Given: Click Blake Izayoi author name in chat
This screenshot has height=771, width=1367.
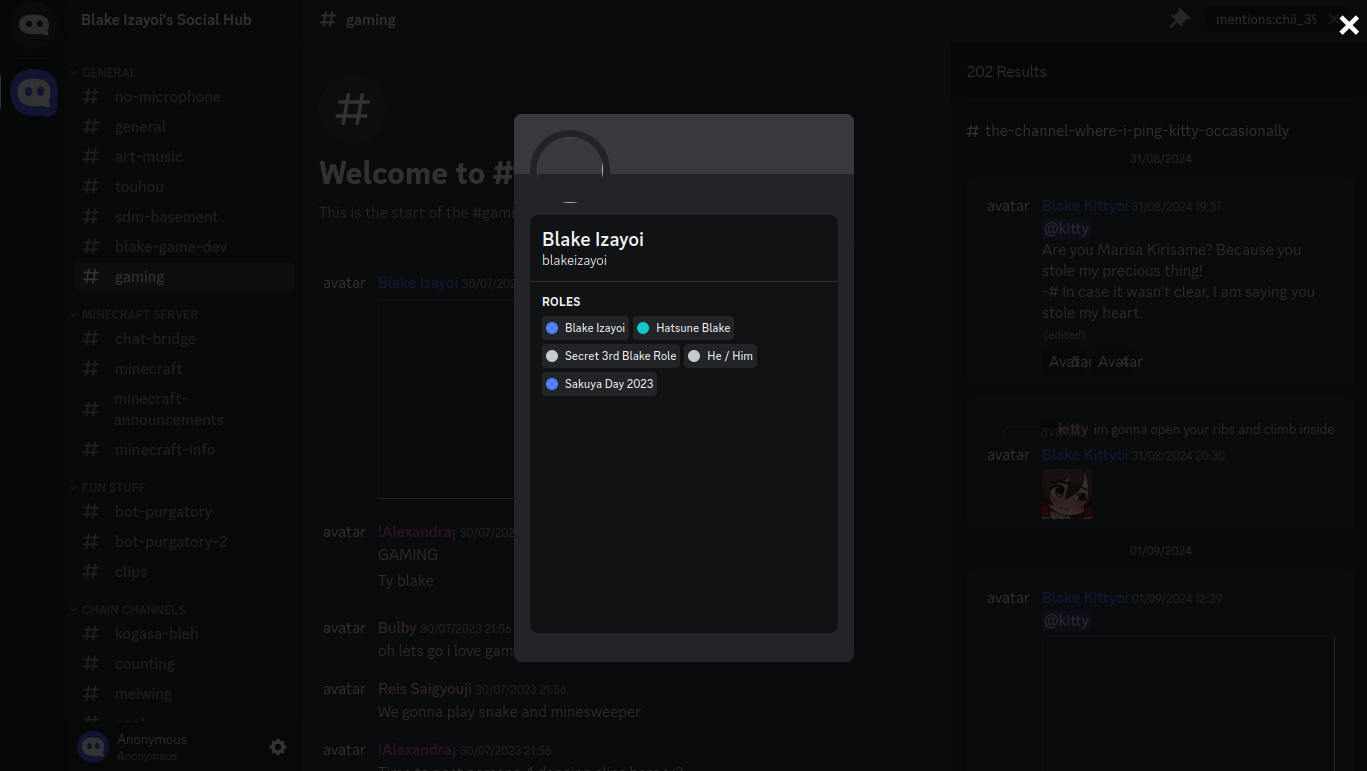Looking at the screenshot, I should [x=418, y=283].
